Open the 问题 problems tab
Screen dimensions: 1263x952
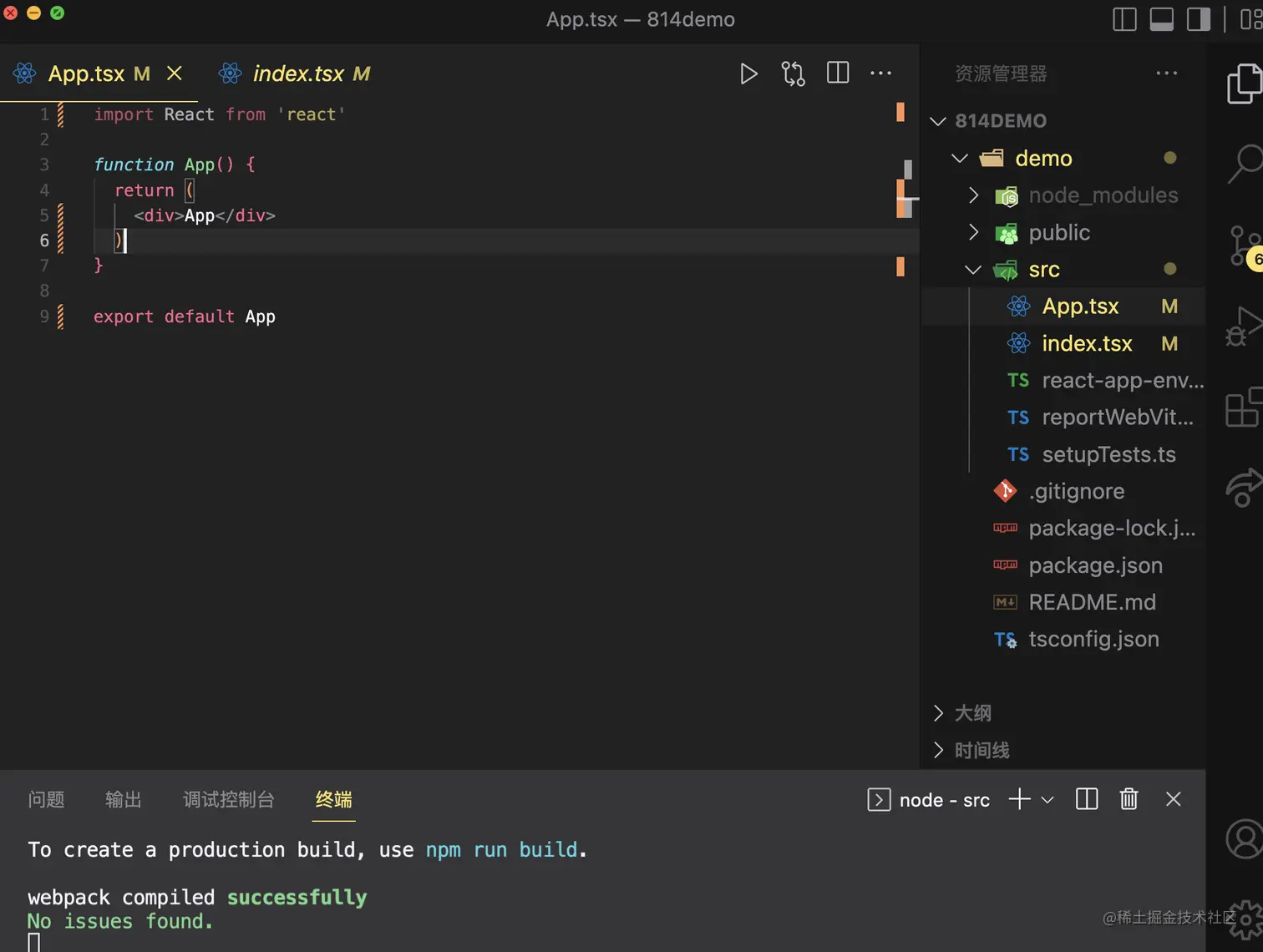[x=46, y=800]
